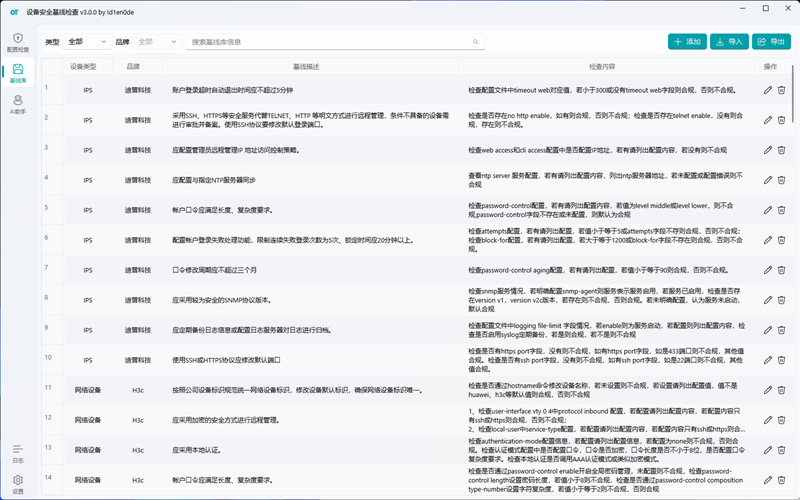
Task: Click the table's vertical scrollbar
Action: (x=793, y=93)
